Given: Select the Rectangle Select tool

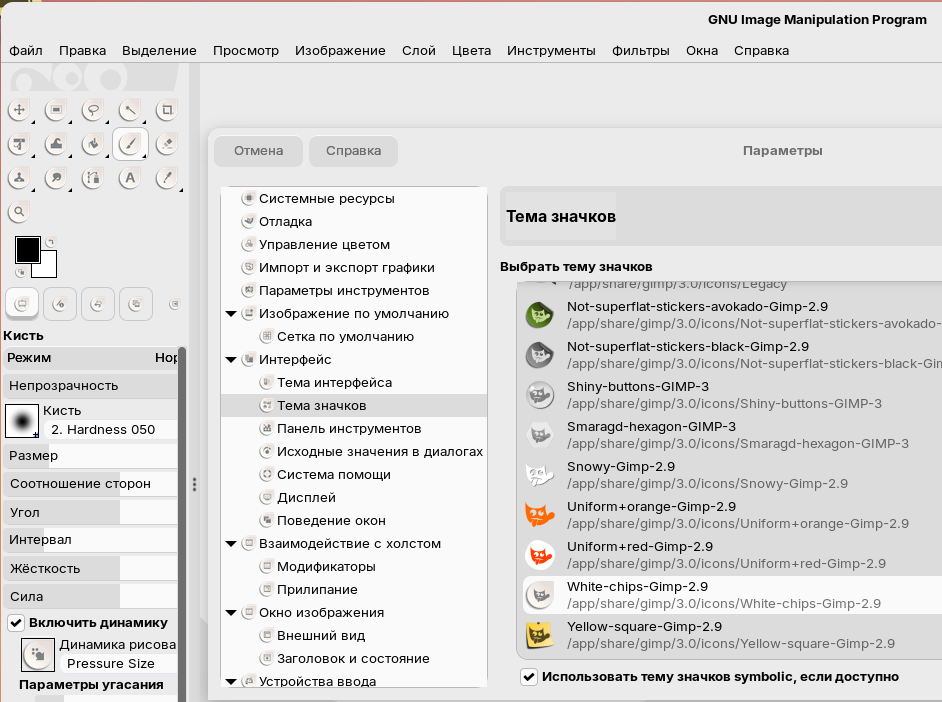Looking at the screenshot, I should [x=56, y=110].
